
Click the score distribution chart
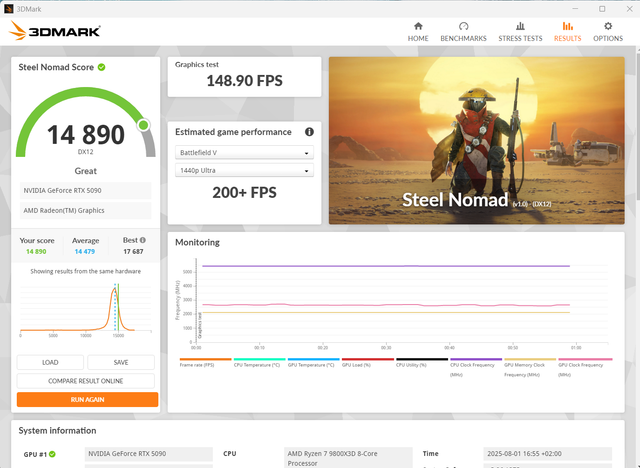coord(86,309)
